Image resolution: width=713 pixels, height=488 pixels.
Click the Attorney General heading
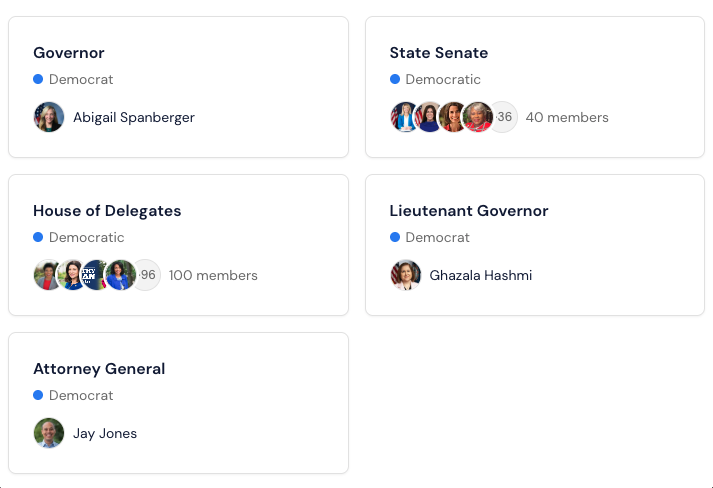[x=99, y=369]
